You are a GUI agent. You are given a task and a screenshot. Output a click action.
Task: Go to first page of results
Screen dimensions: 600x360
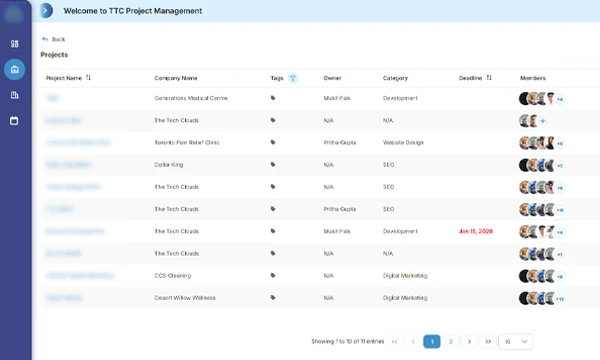[395, 342]
